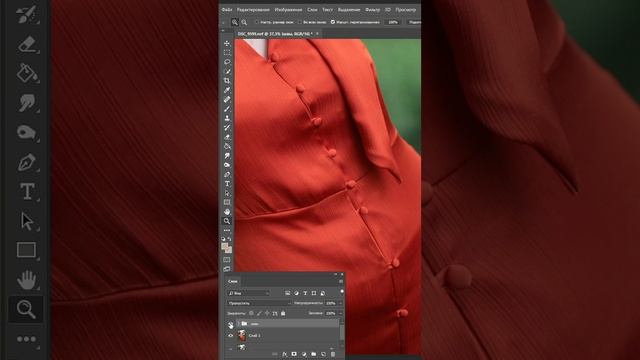Click the enlarged Zoom tool icon at far left
This screenshot has height=360, width=640.
26,309
